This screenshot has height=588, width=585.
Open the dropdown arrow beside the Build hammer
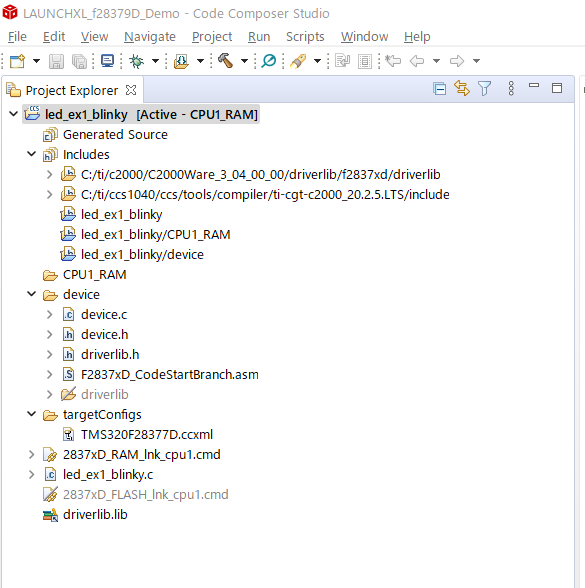tap(244, 61)
